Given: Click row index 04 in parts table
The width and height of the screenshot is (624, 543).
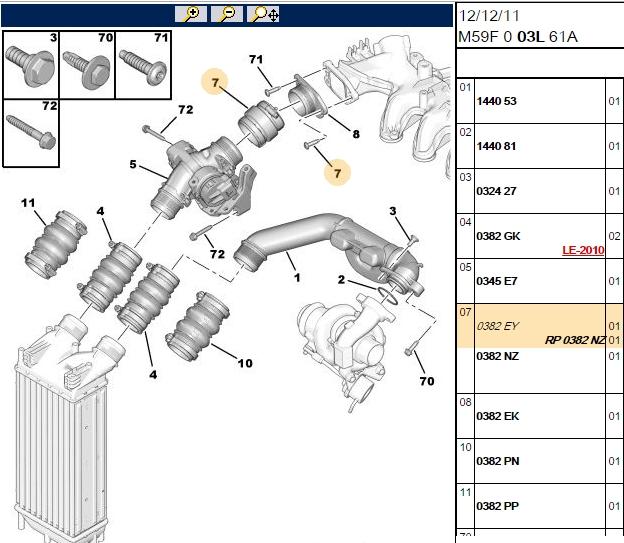Looking at the screenshot, I should tap(465, 222).
